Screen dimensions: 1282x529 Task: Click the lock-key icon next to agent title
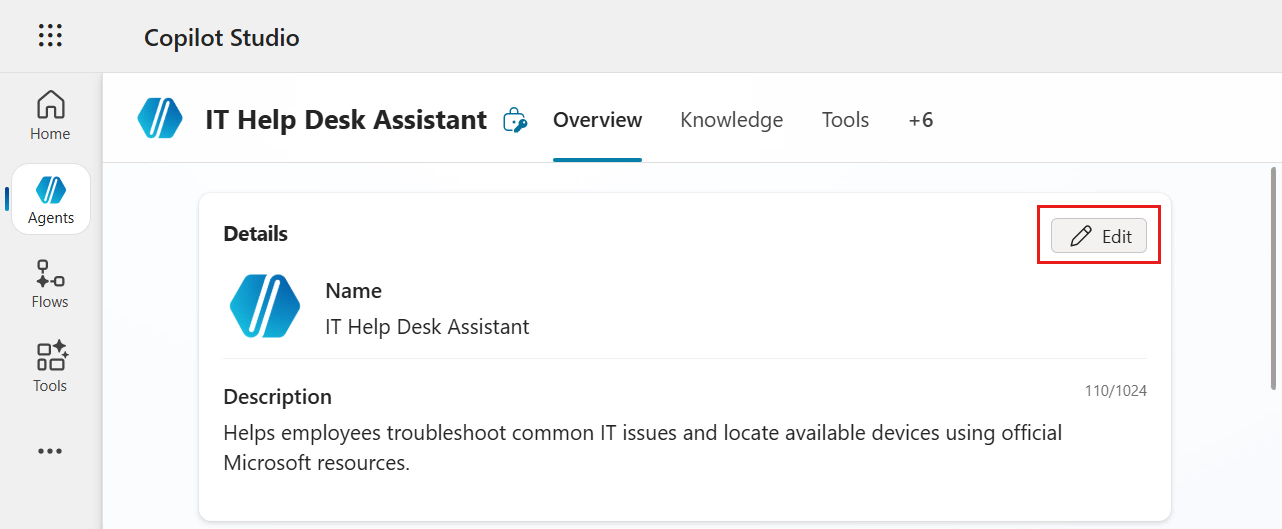(x=515, y=120)
